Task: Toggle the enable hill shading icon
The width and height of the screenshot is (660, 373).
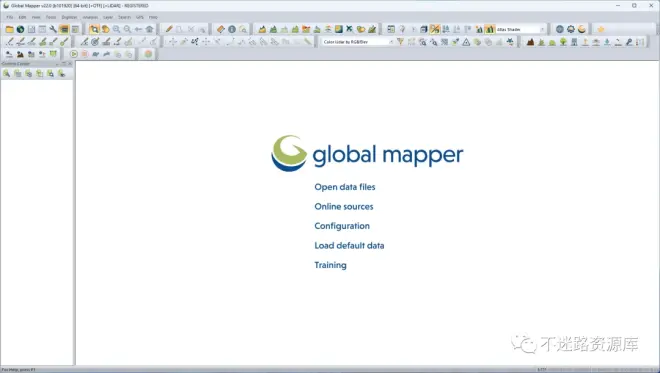Action: [x=490, y=29]
